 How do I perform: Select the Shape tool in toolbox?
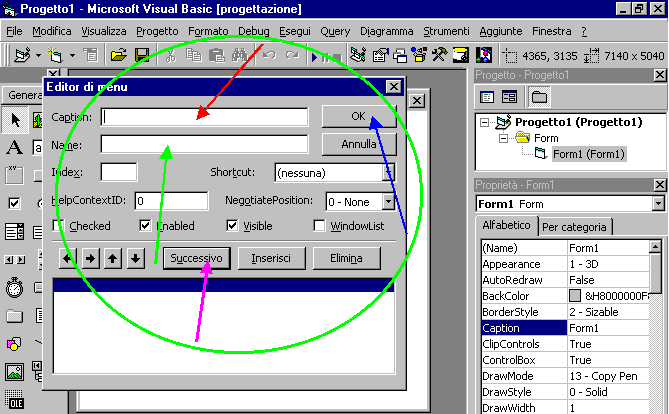point(15,344)
